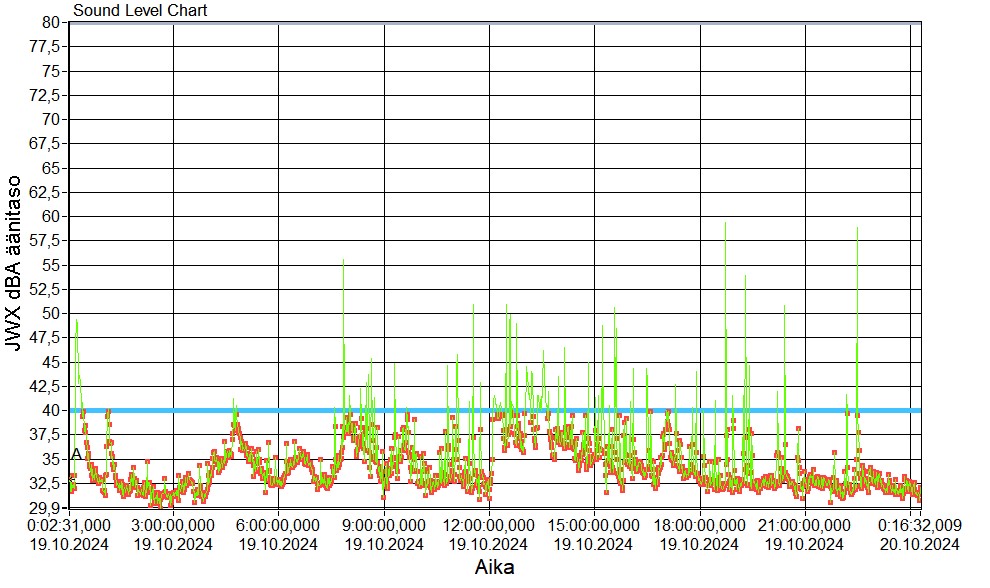Viewport: 990px width, 588px height.
Task: Select the '70' y-axis tick label
Action: pyautogui.click(x=51, y=119)
